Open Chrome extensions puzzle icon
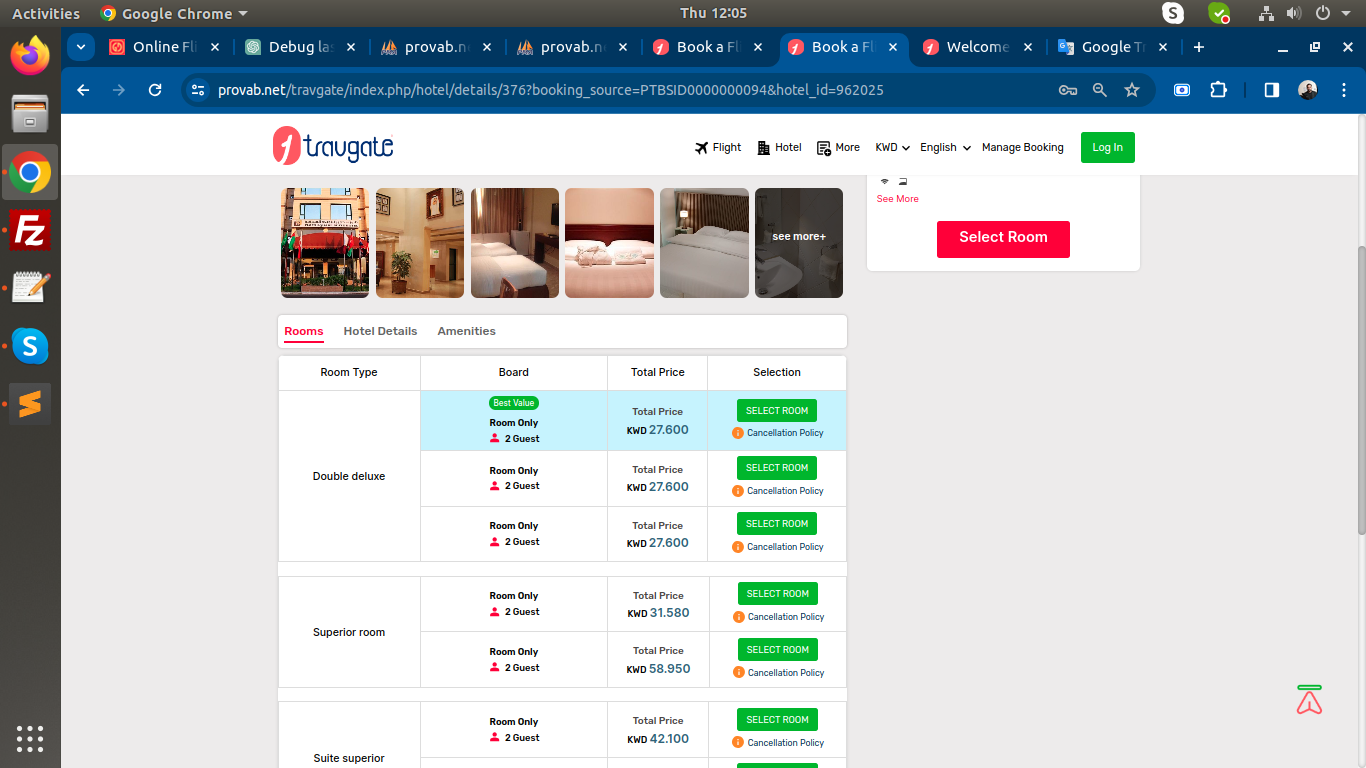Image resolution: width=1366 pixels, height=768 pixels. pyautogui.click(x=1218, y=90)
